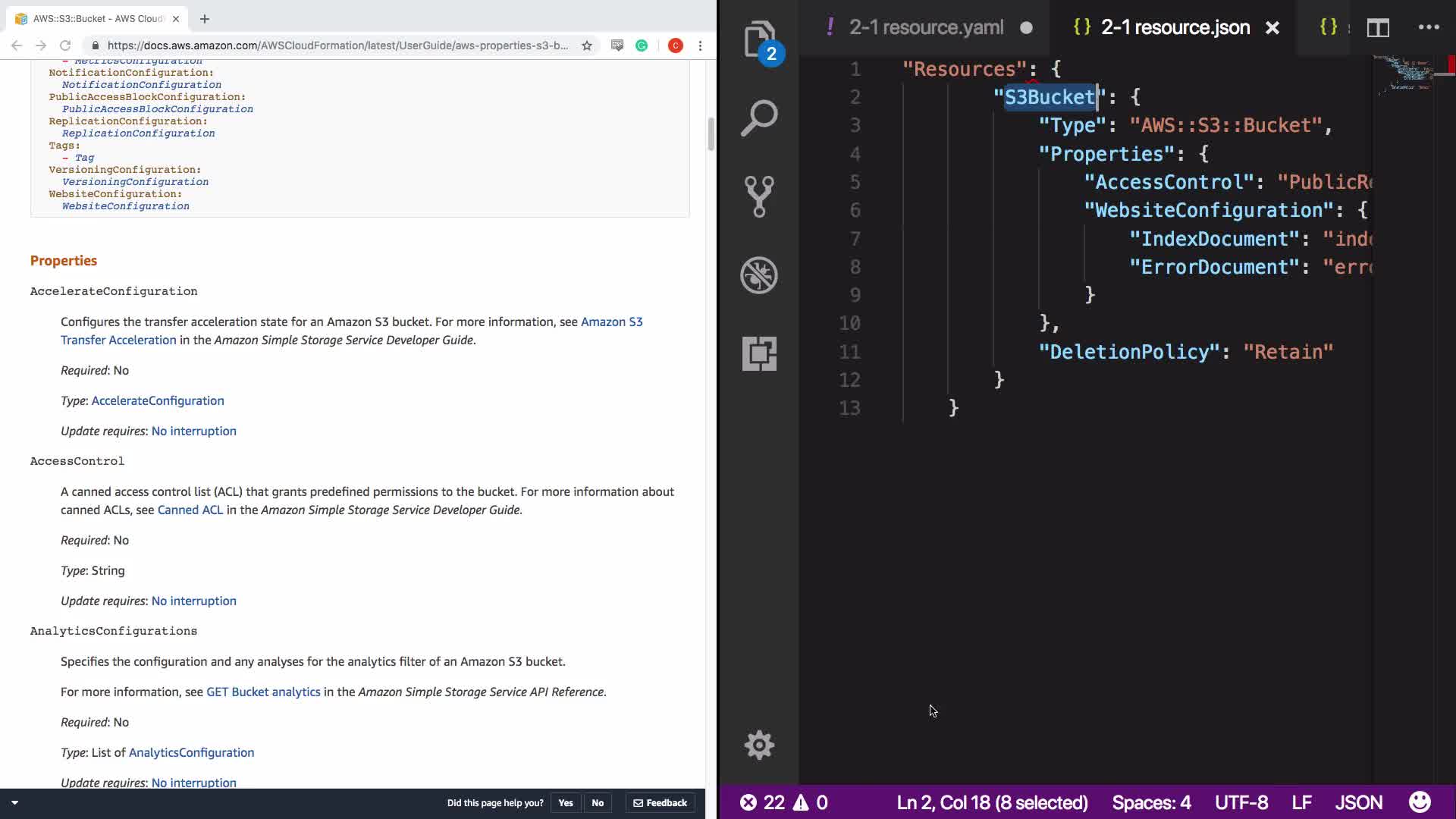Switch to the 2-1 resource.yaml tab
The height and width of the screenshot is (819, 1456).
coord(926,28)
